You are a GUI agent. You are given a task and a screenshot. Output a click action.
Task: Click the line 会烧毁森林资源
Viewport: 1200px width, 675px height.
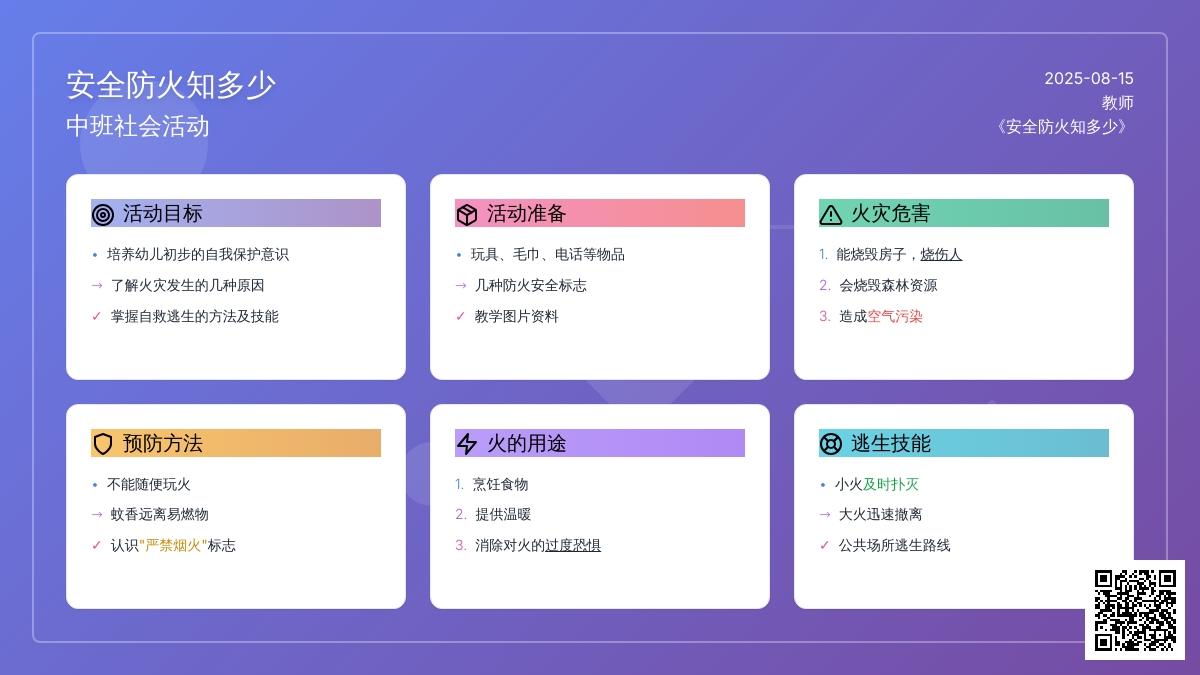coord(888,285)
